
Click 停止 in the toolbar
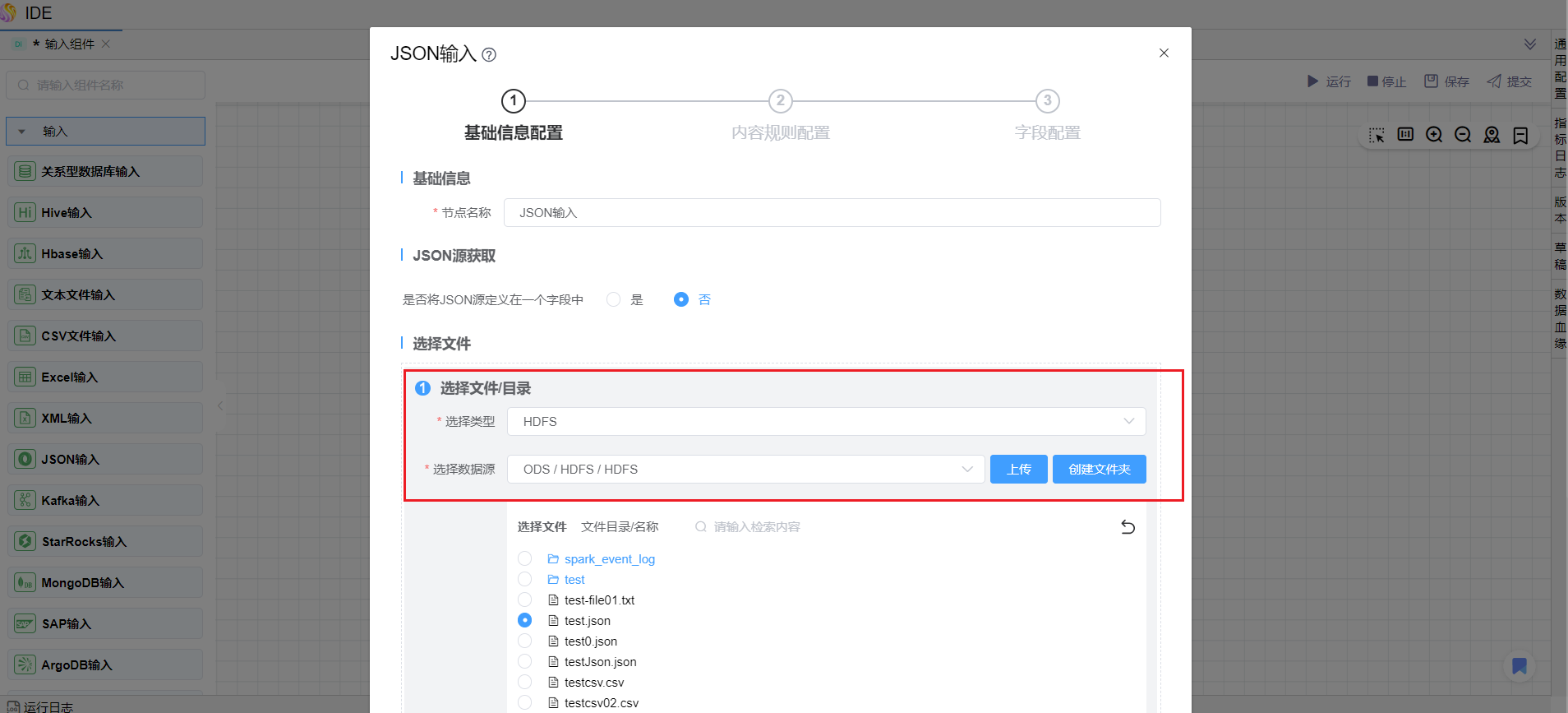pyautogui.click(x=1387, y=81)
